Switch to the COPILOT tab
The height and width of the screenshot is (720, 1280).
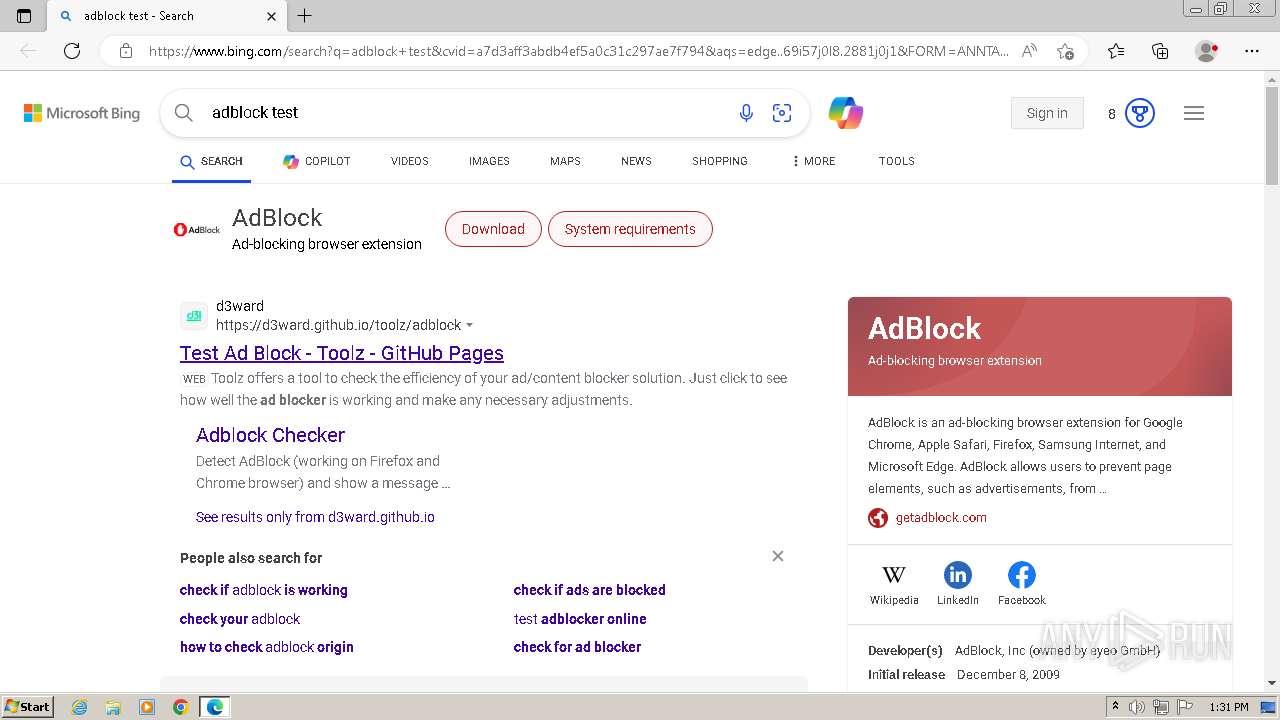(316, 161)
